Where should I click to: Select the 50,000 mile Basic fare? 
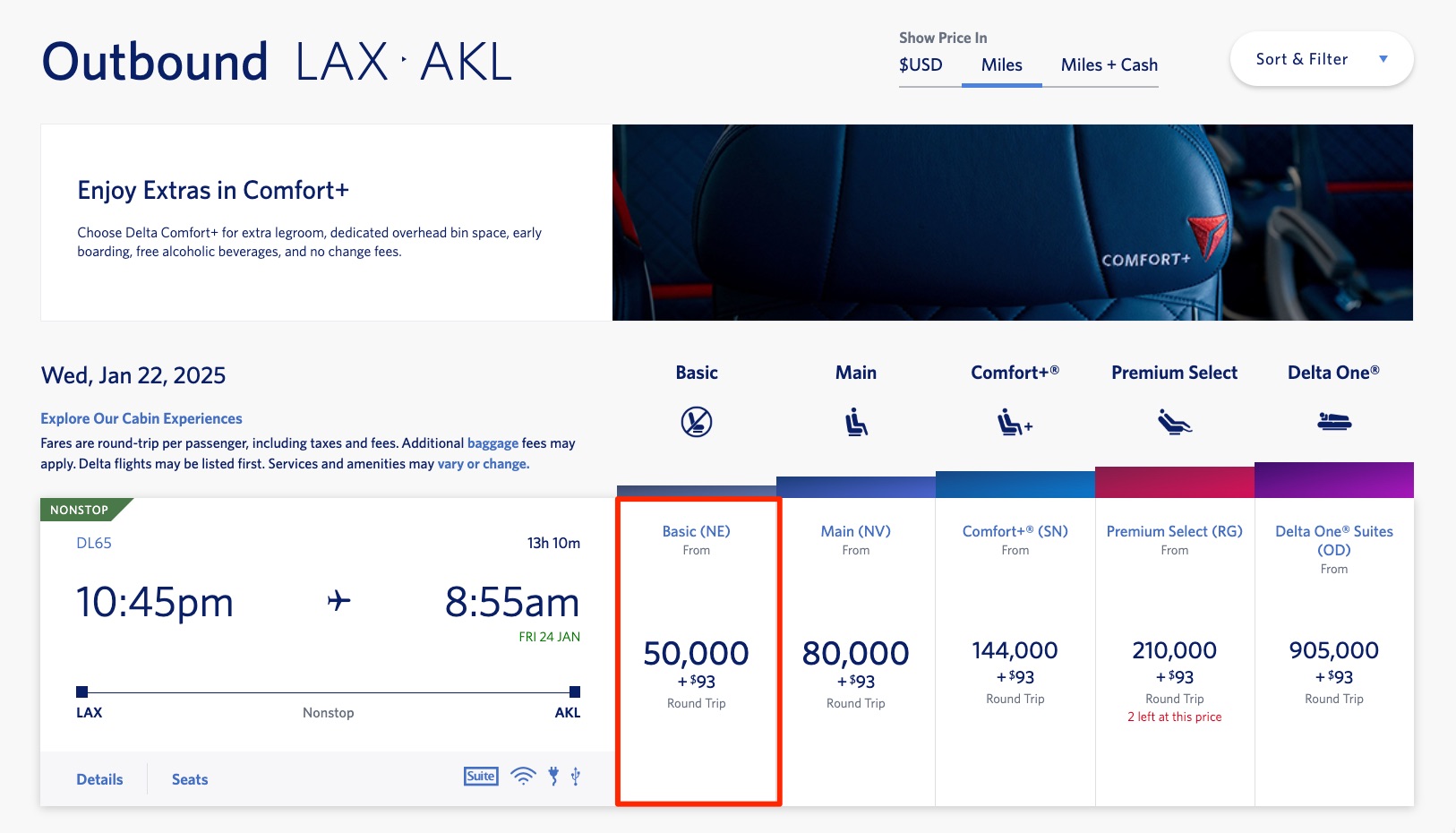697,653
